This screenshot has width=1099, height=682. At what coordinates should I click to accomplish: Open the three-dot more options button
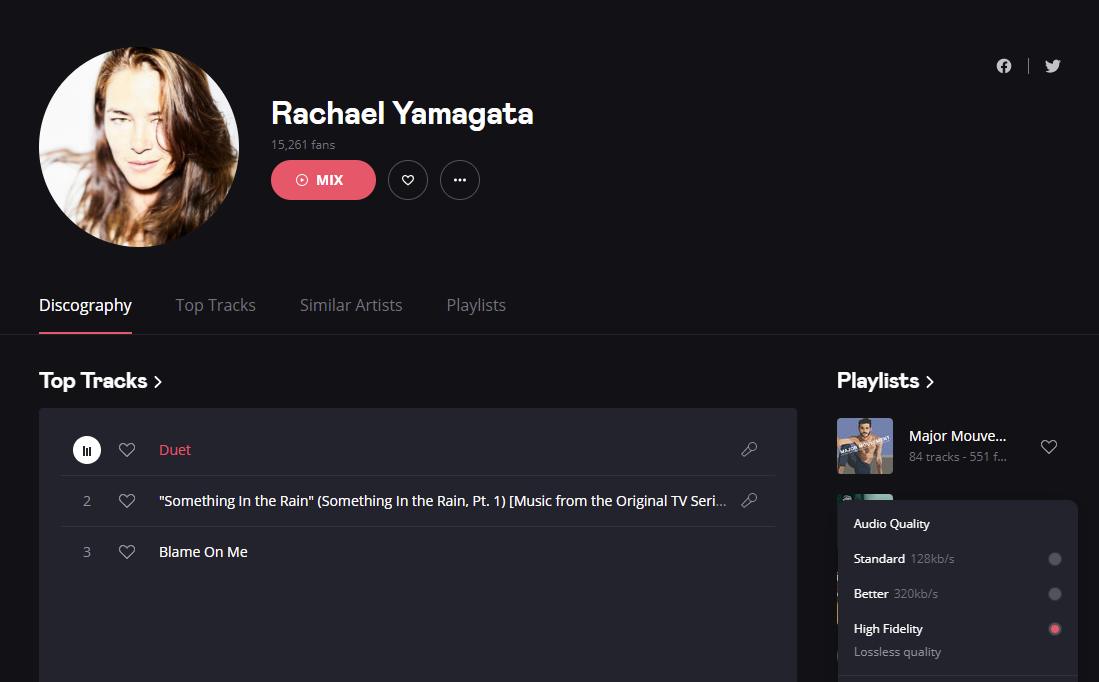(x=460, y=180)
